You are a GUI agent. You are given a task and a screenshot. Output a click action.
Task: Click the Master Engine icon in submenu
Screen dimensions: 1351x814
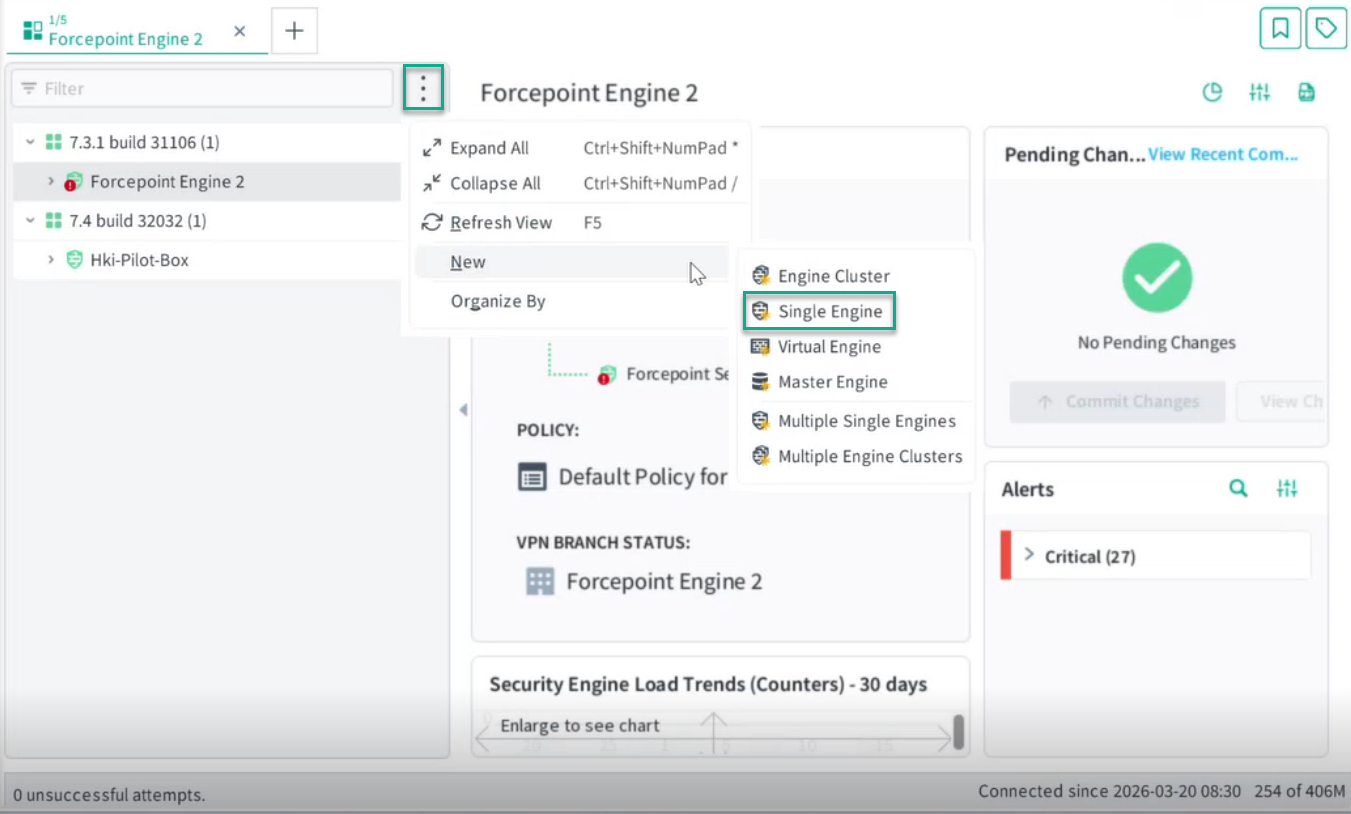point(761,382)
